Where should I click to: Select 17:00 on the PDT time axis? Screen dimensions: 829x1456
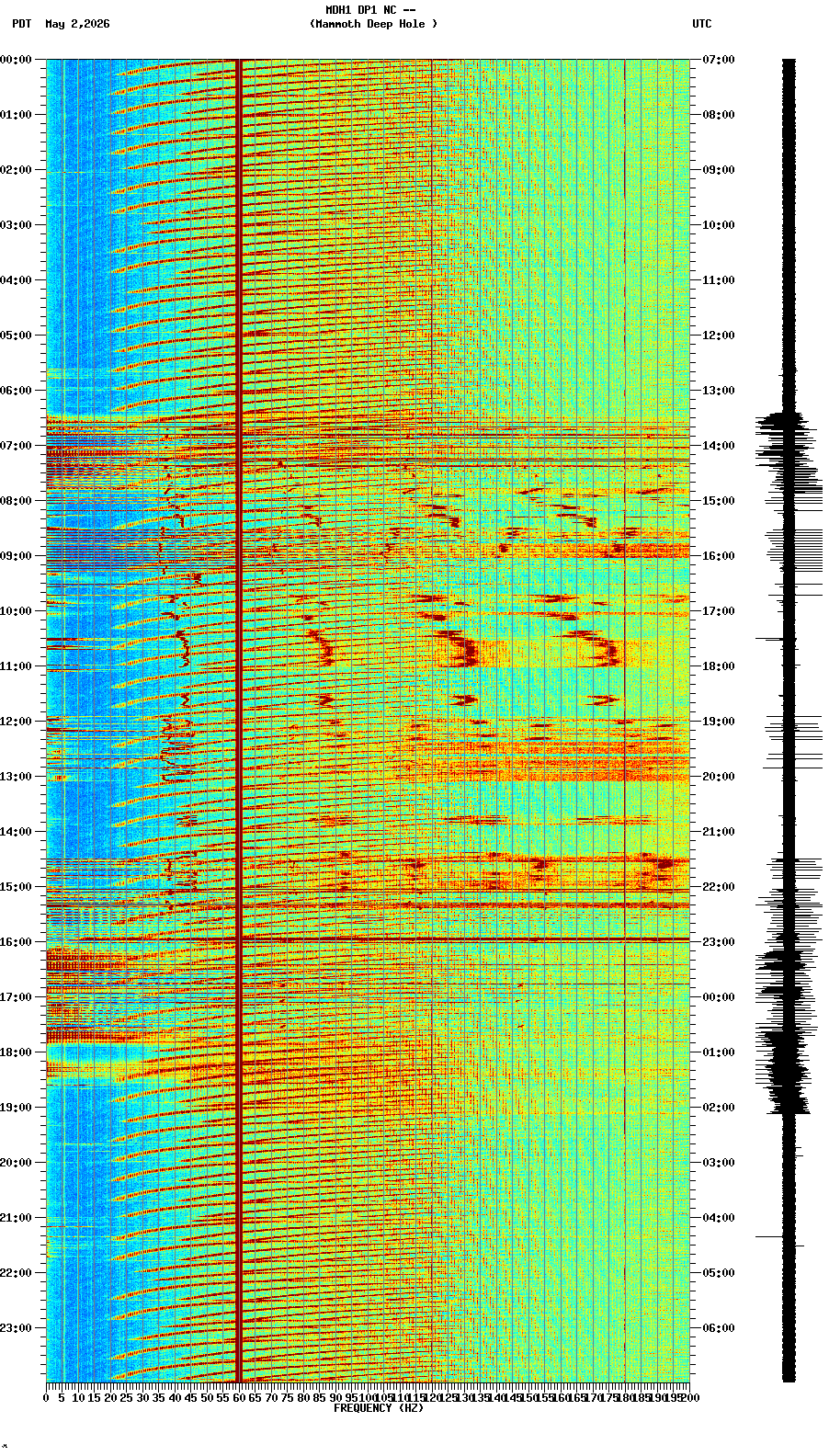click(17, 997)
